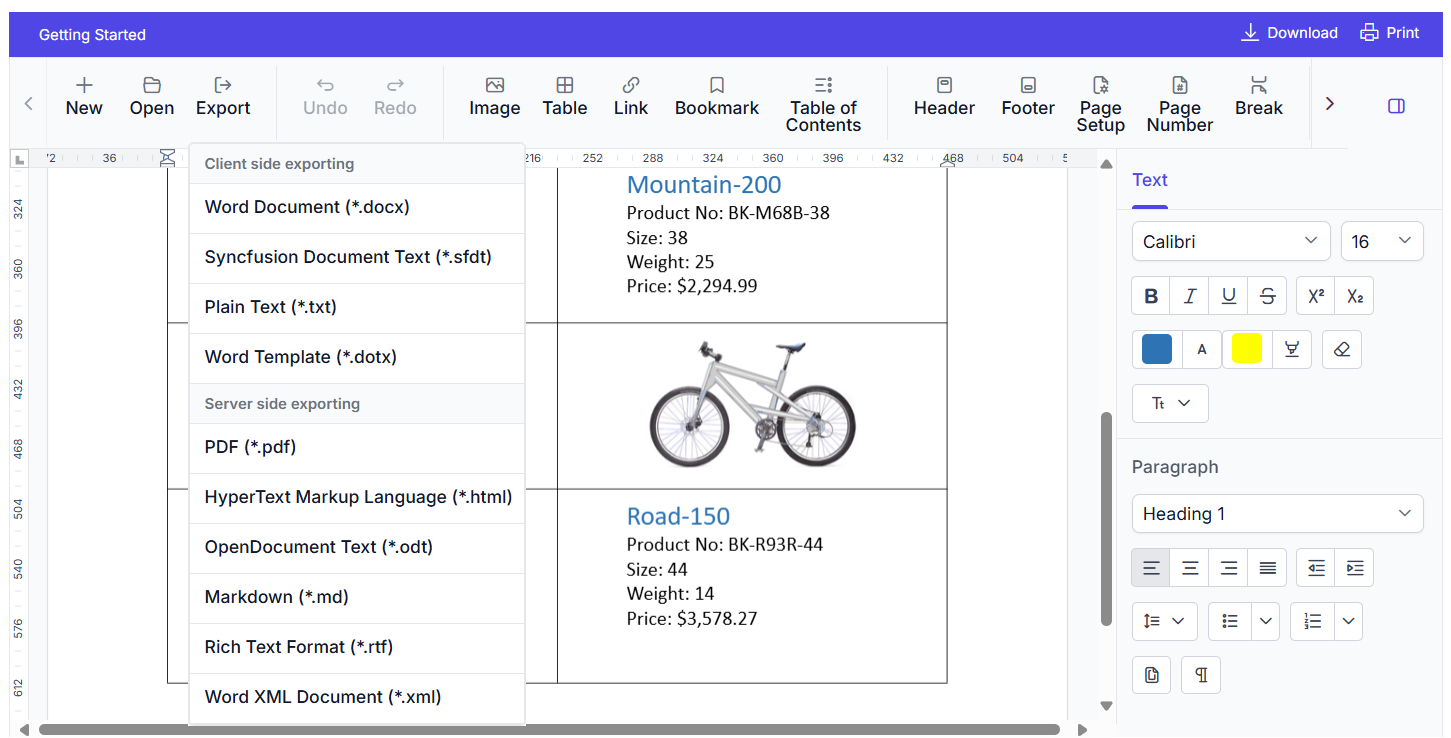Toggle italic text formatting
This screenshot has width=1451, height=738.
(1190, 296)
